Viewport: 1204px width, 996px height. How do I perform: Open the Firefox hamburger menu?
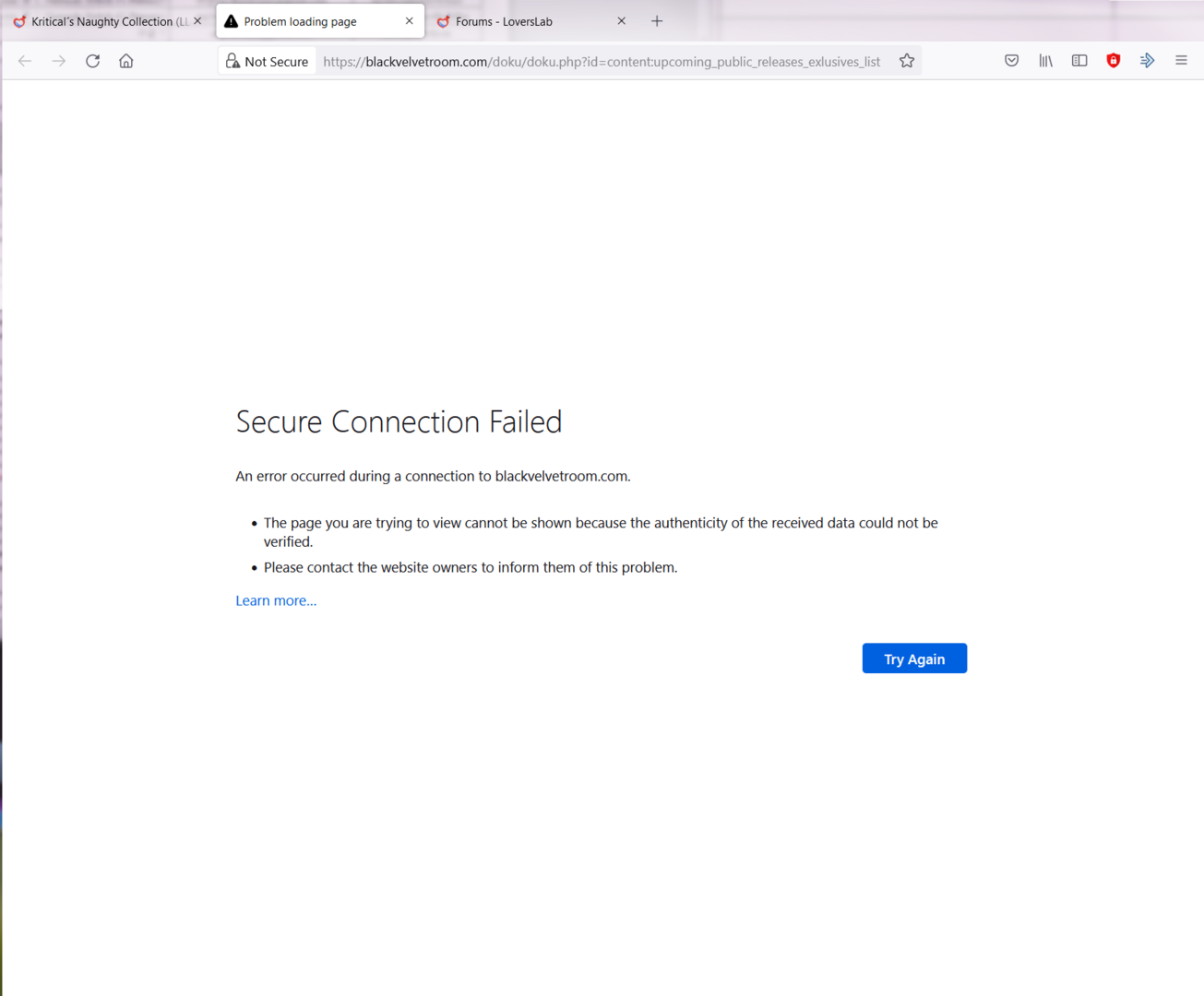pos(1181,61)
